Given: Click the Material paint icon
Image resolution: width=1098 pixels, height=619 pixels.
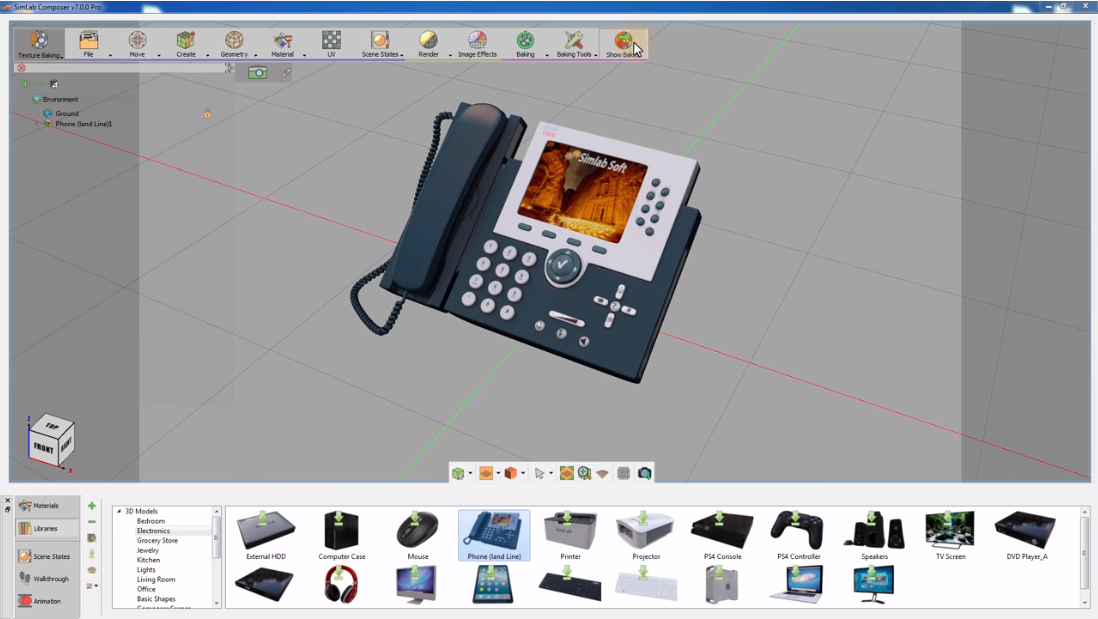Looking at the screenshot, I should click(283, 40).
